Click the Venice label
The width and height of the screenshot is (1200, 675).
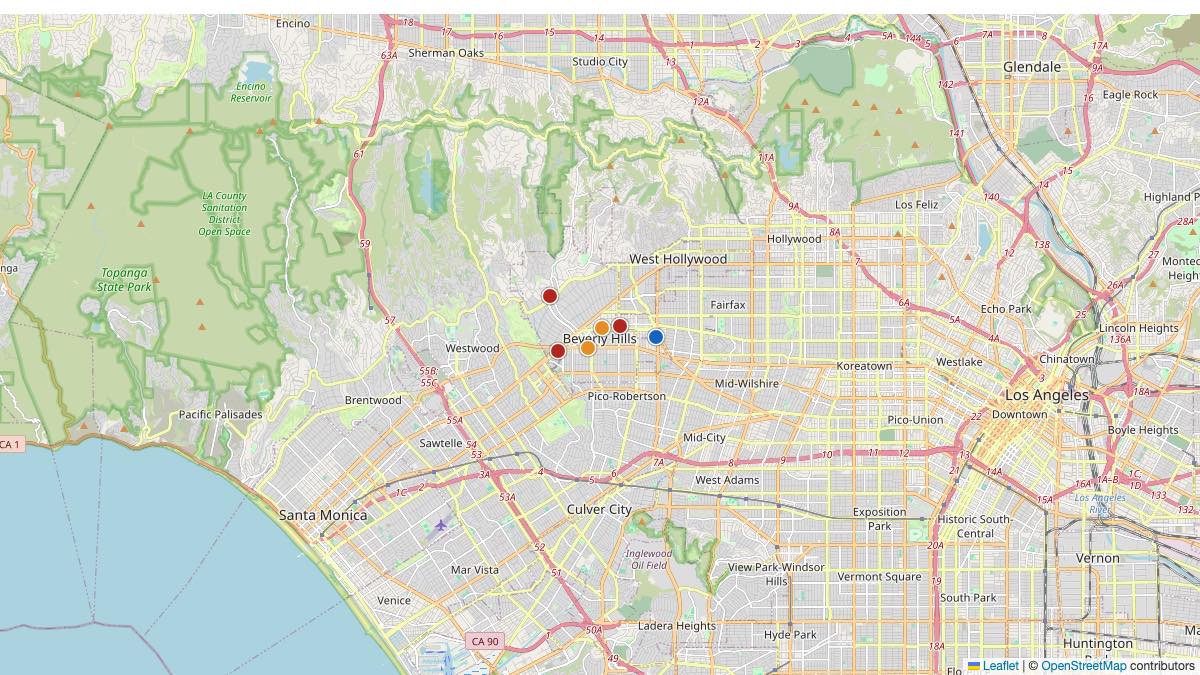394,600
